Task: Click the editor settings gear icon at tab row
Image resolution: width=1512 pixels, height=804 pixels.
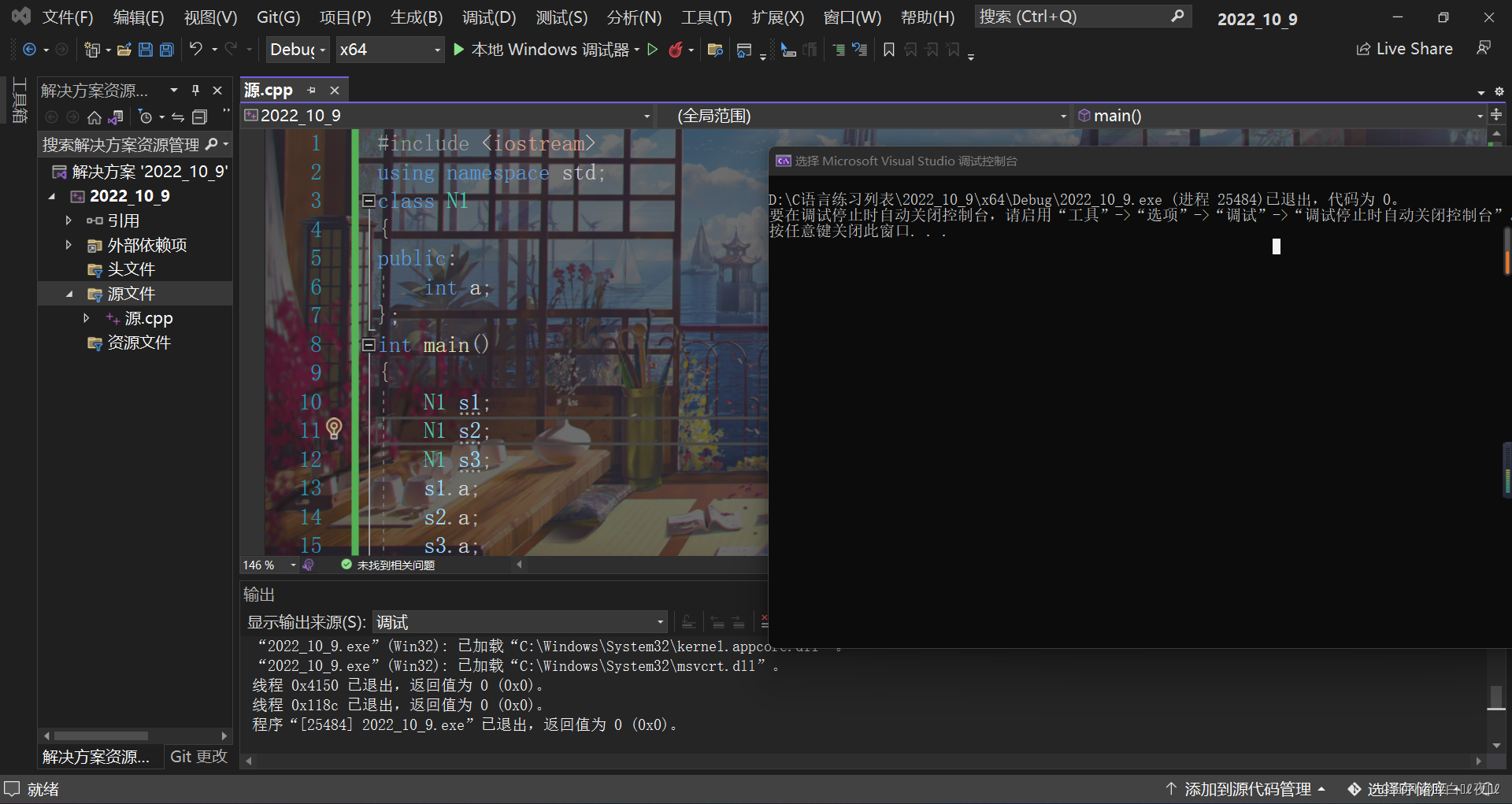Action: 1499,91
